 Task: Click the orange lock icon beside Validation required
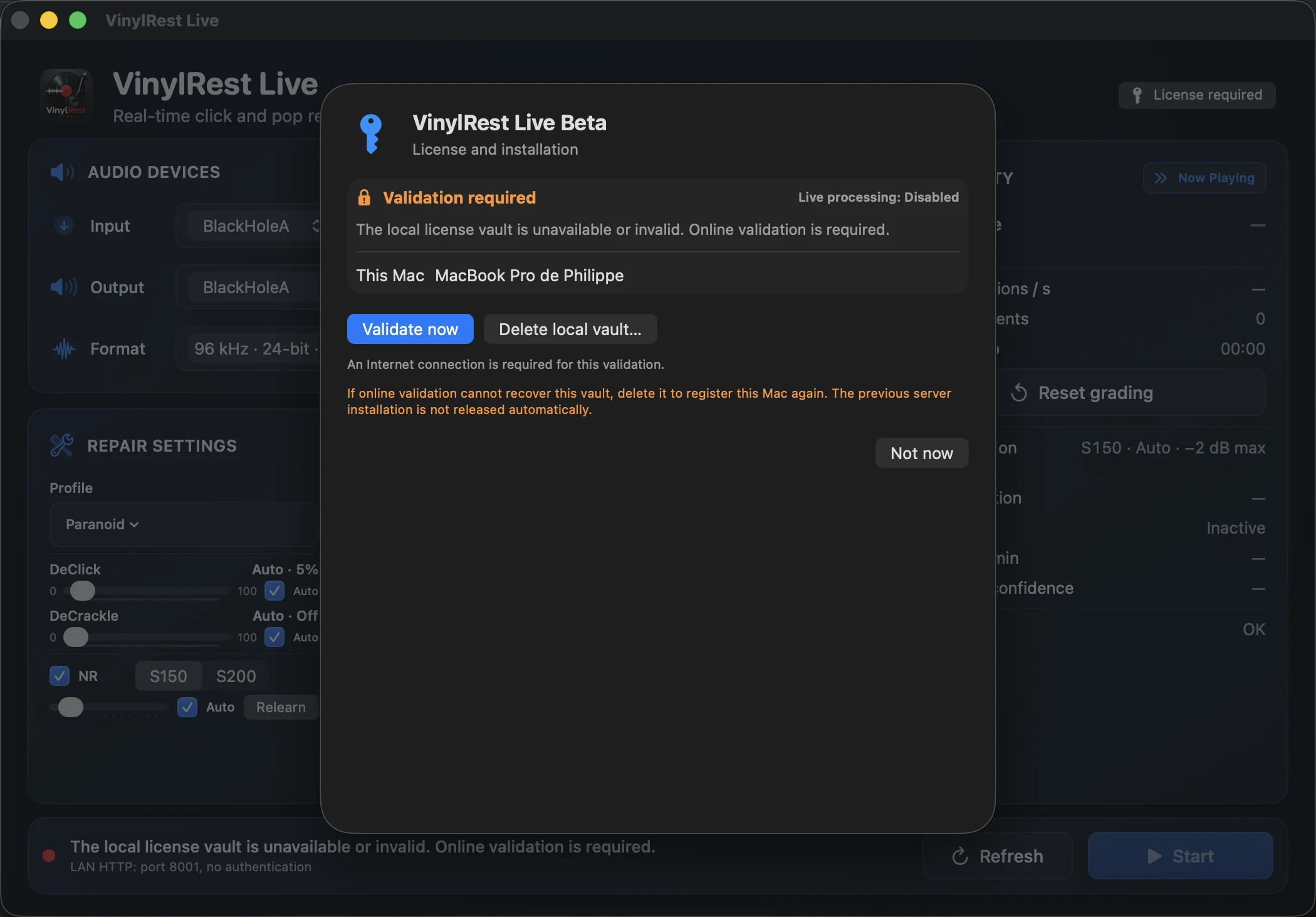point(364,197)
